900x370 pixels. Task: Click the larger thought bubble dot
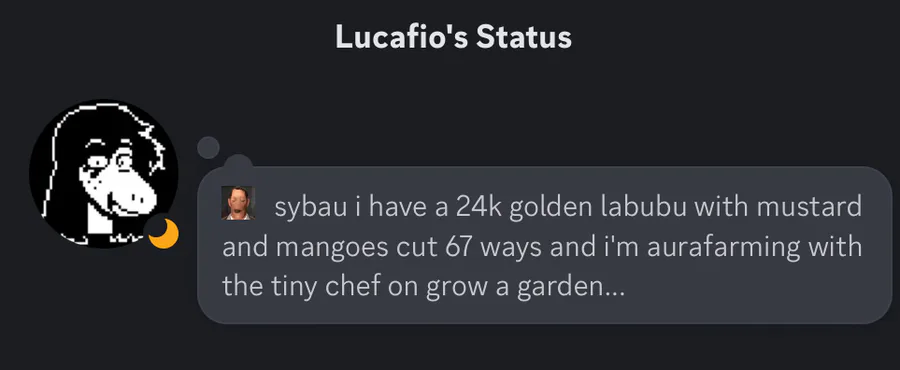(238, 164)
